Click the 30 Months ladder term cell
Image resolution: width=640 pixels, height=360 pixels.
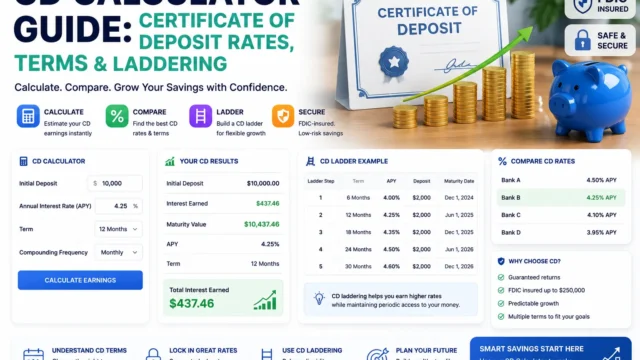[x=358, y=267]
